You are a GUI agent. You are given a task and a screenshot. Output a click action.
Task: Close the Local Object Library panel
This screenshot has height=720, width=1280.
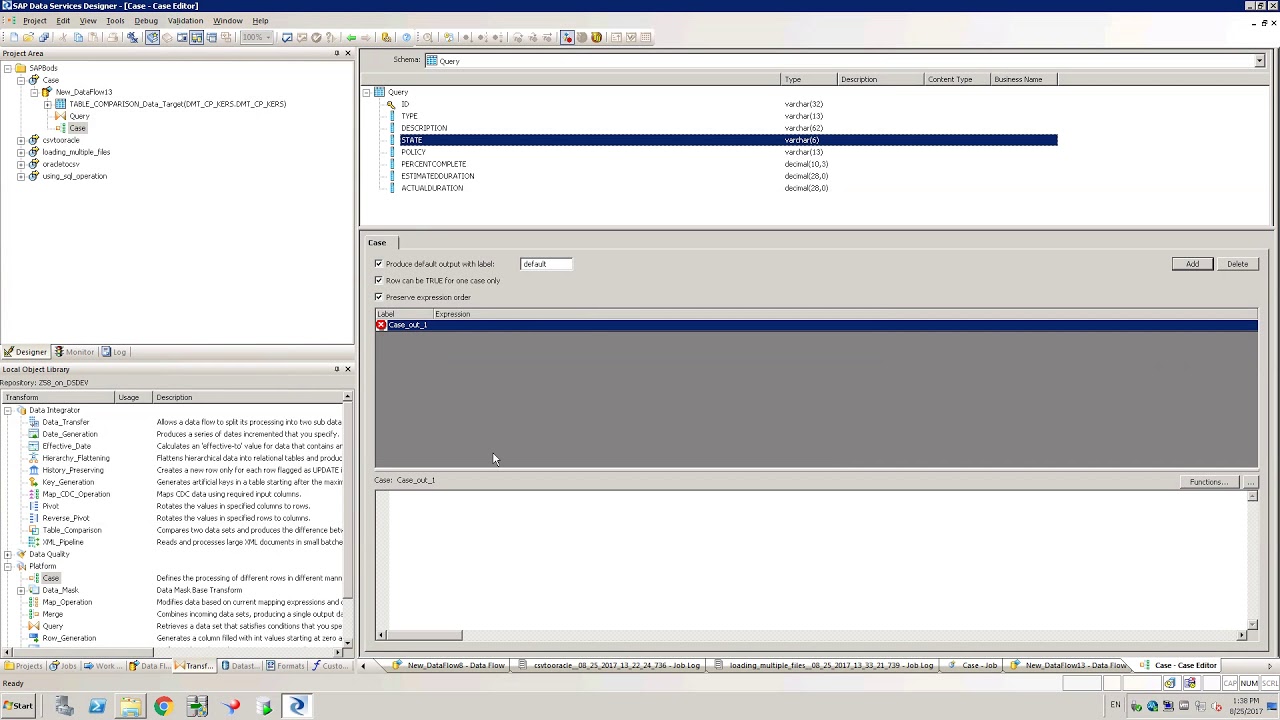pyautogui.click(x=347, y=369)
